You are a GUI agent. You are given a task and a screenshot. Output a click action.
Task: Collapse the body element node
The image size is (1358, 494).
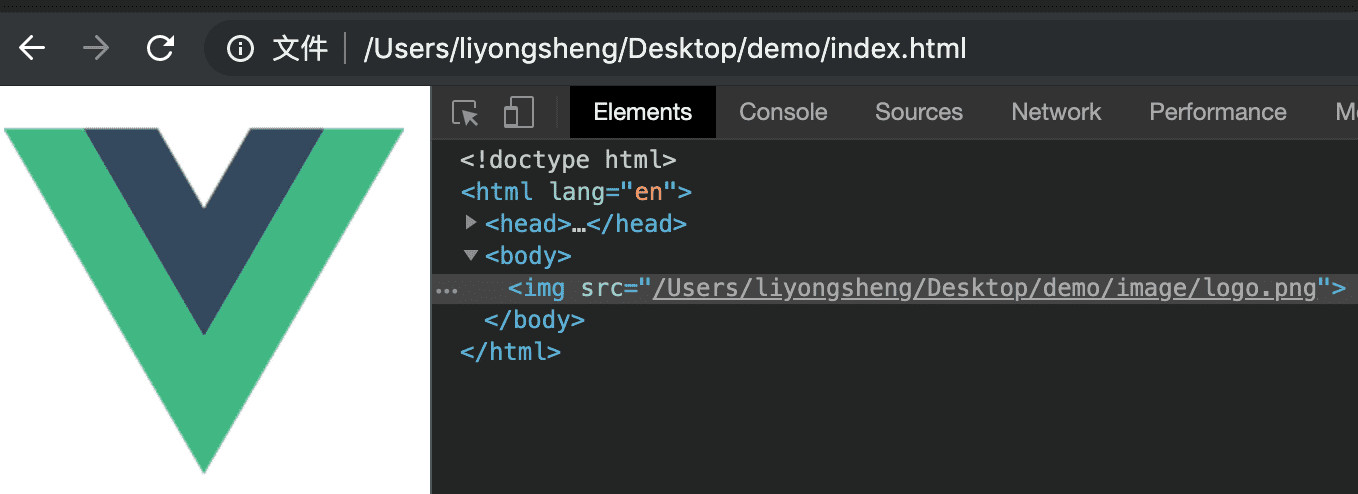point(472,255)
